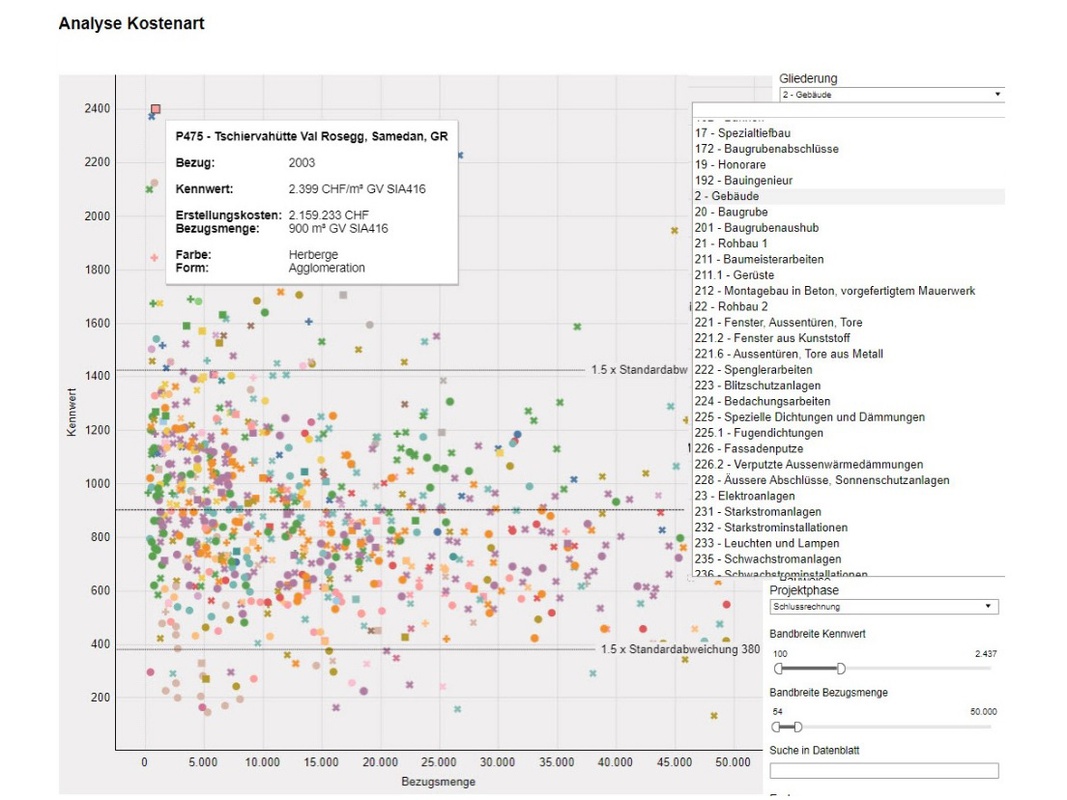The height and width of the screenshot is (800, 1067).
Task: Choose '211 - Baumeisterarbeiten' entry
Action: [848, 259]
